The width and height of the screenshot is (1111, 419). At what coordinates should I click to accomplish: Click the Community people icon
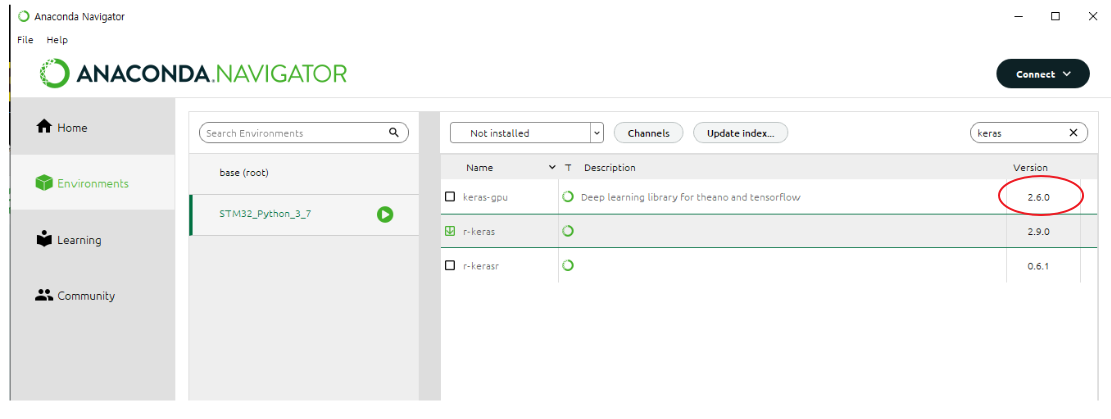(x=44, y=295)
